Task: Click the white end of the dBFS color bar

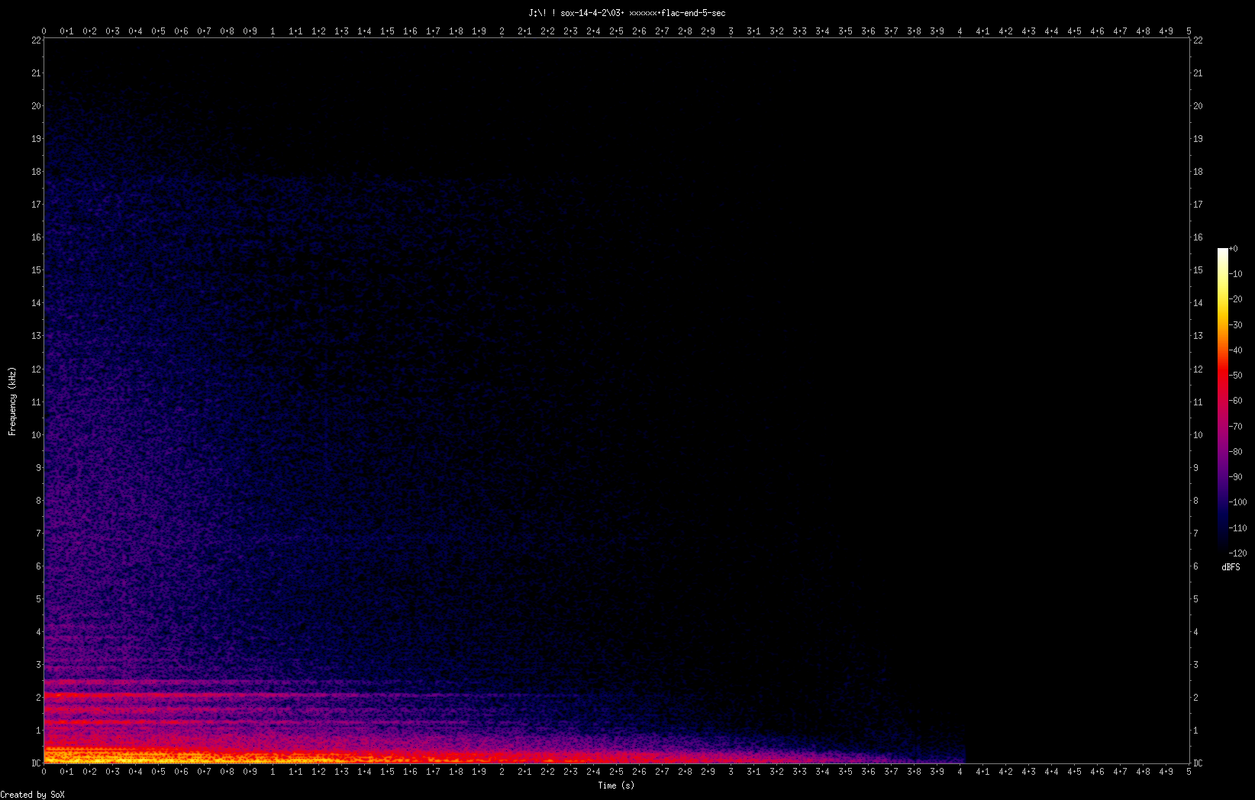Action: pos(1222,253)
